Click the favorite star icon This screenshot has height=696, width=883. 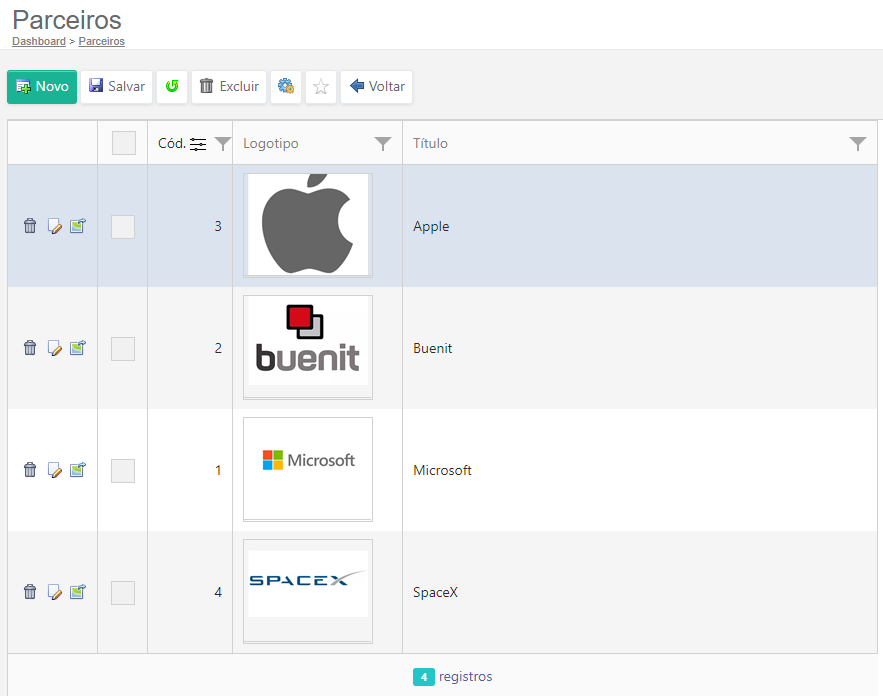pyautogui.click(x=321, y=87)
